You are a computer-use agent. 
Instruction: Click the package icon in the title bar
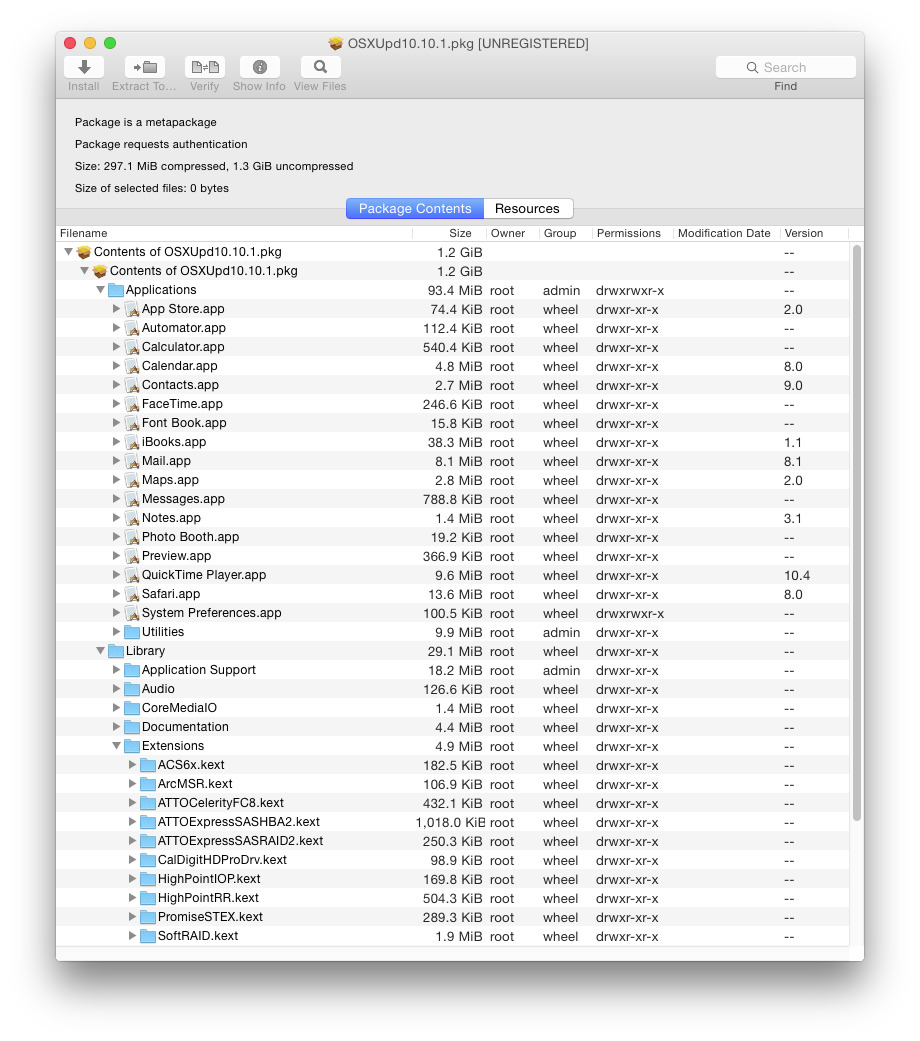pyautogui.click(x=336, y=44)
